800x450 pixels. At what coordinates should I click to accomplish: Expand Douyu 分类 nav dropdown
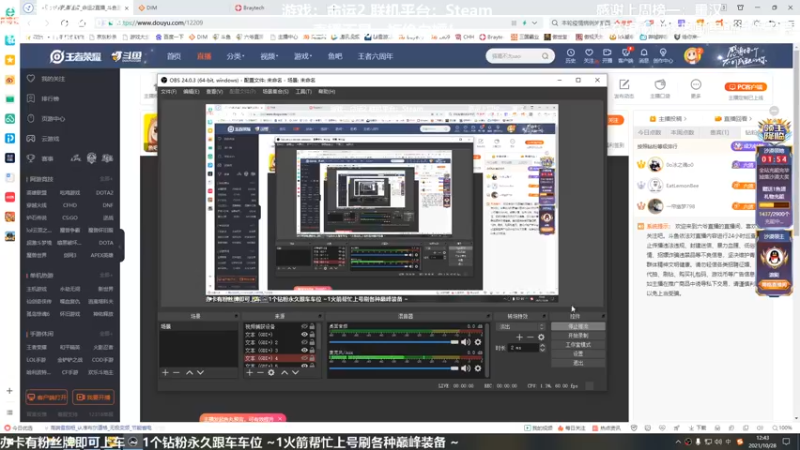tap(235, 56)
